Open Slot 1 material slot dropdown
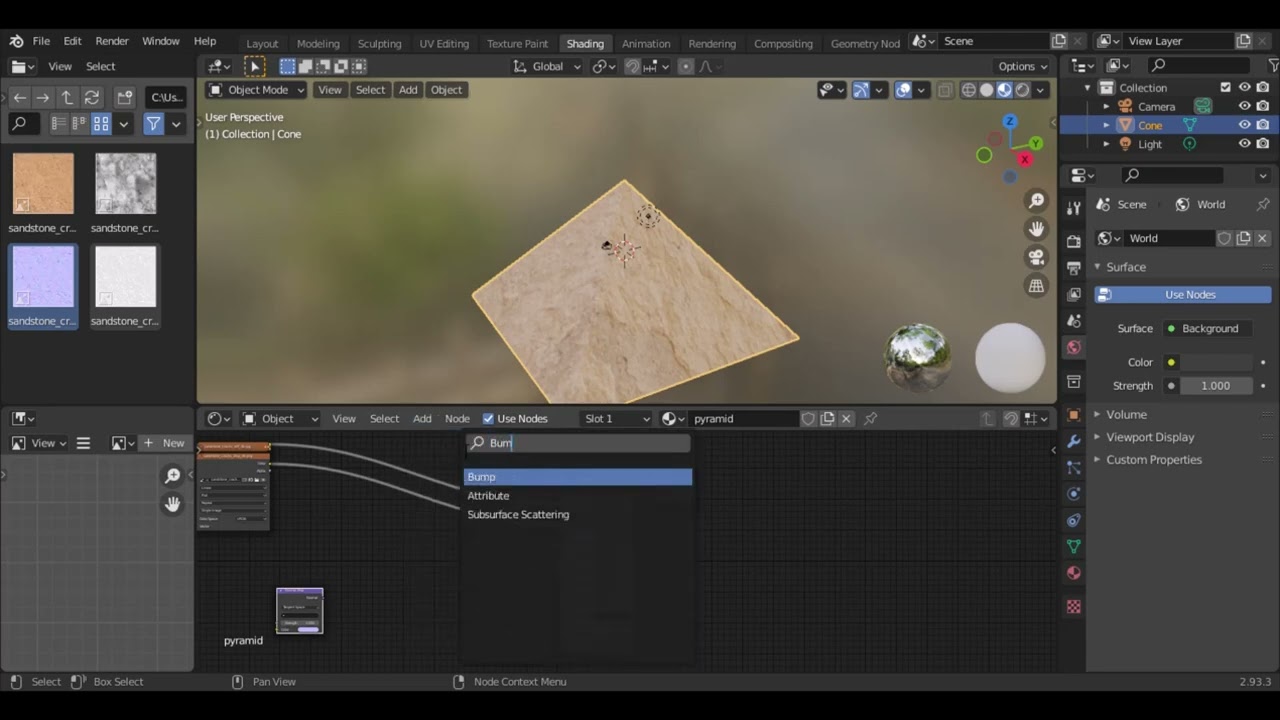Image resolution: width=1280 pixels, height=720 pixels. tap(617, 418)
